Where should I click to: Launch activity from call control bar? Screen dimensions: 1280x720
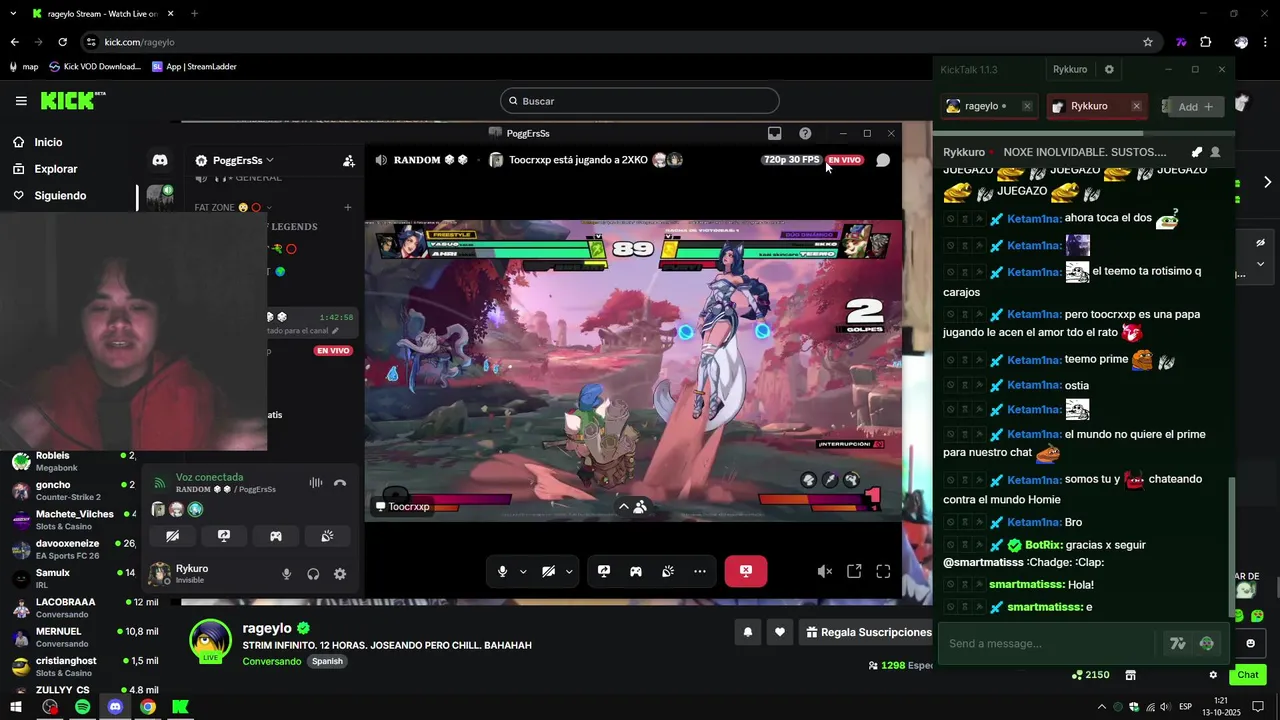tap(636, 571)
